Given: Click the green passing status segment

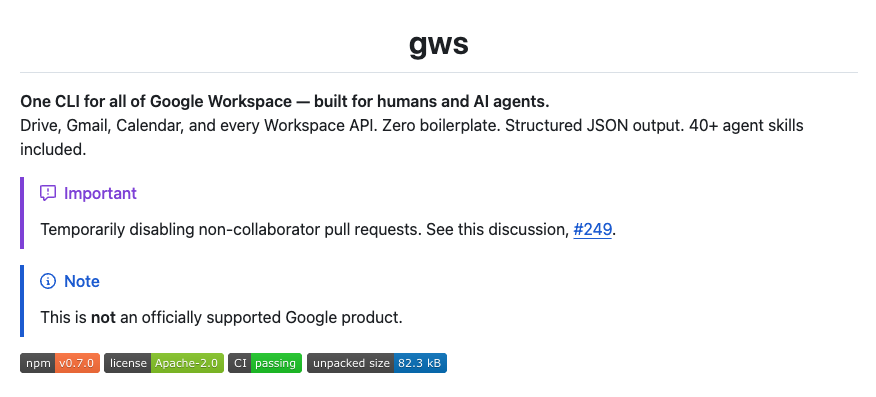Looking at the screenshot, I should pos(276,363).
